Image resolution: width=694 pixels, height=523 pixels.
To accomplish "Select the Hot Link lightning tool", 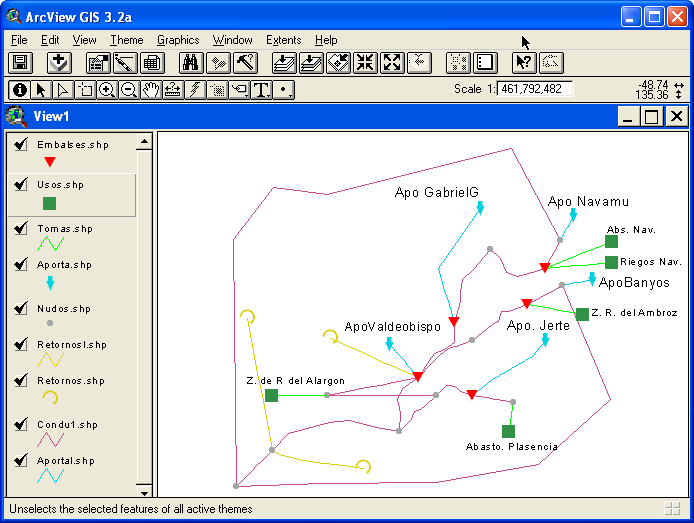I will coord(195,90).
